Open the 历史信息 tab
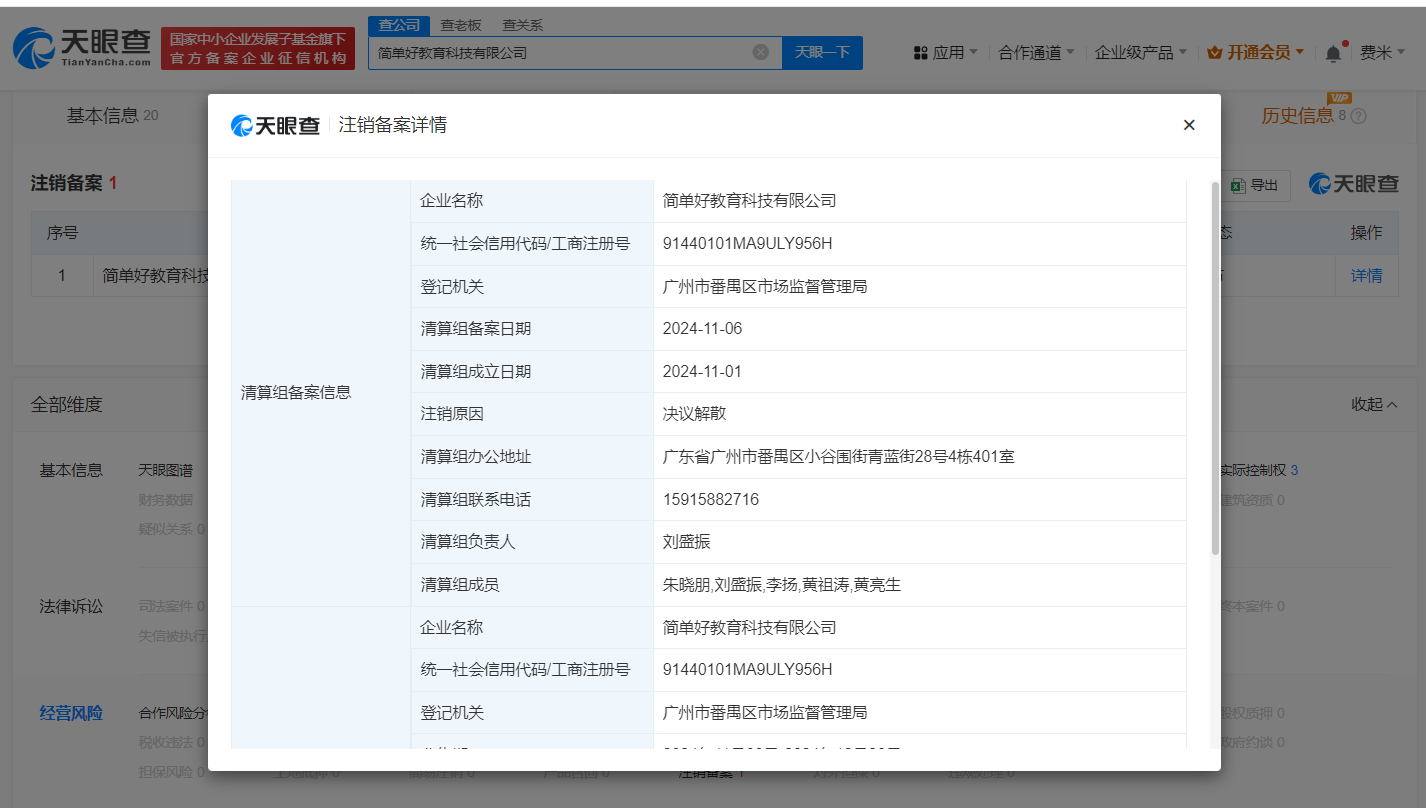The width and height of the screenshot is (1426, 808). [x=1297, y=116]
